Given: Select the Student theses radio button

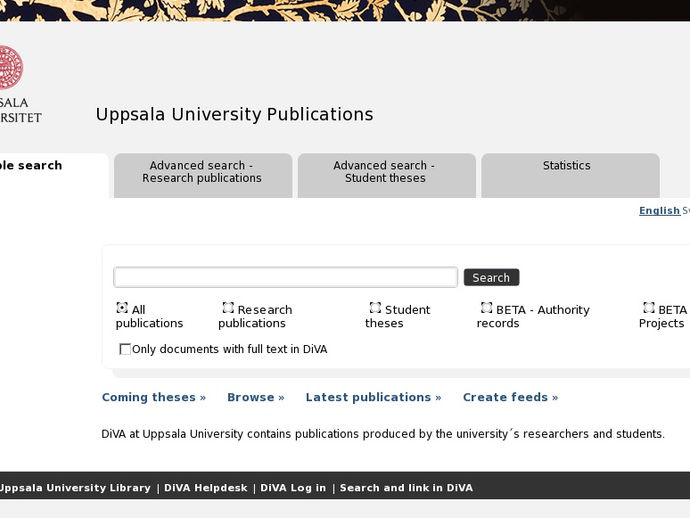Looking at the screenshot, I should [375, 307].
